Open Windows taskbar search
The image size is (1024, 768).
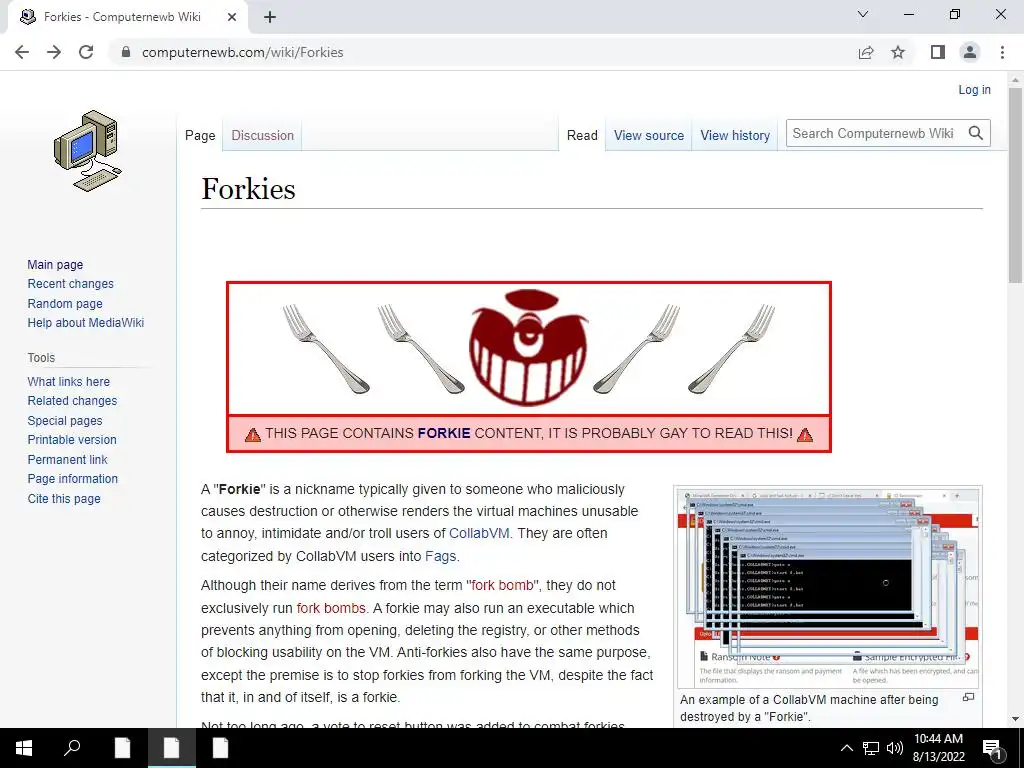pos(72,748)
